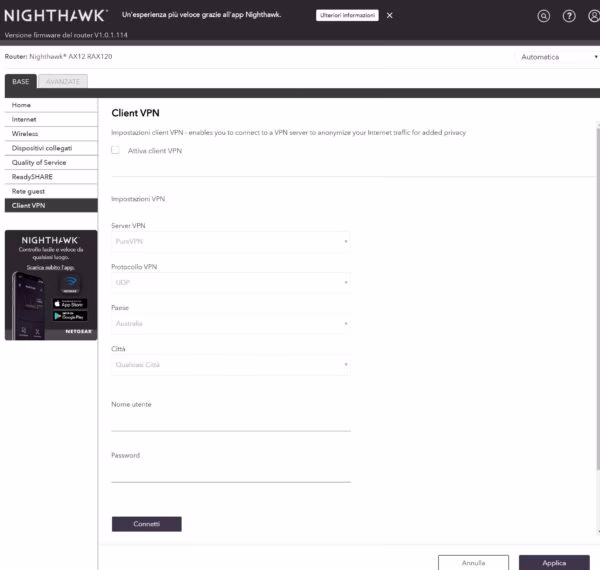Enable the Attiva client VPN checkbox
This screenshot has height=570, width=600.
click(115, 150)
